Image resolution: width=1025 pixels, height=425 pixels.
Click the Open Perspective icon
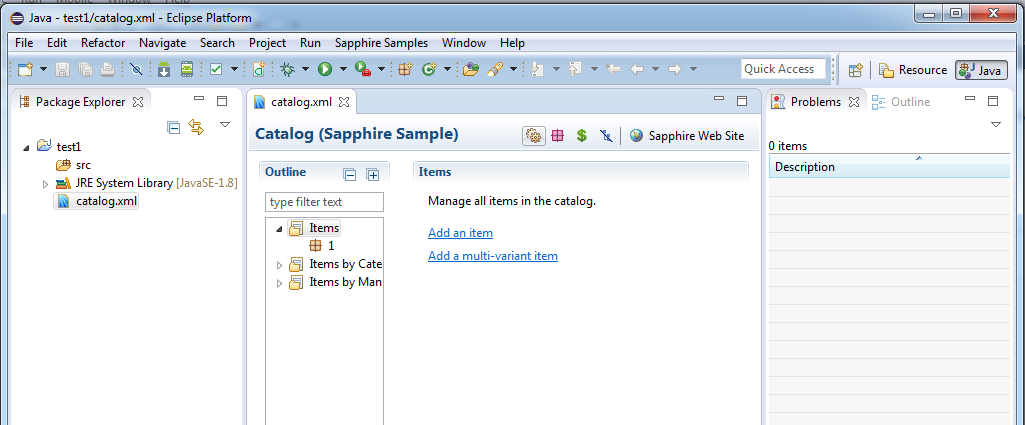tap(855, 70)
